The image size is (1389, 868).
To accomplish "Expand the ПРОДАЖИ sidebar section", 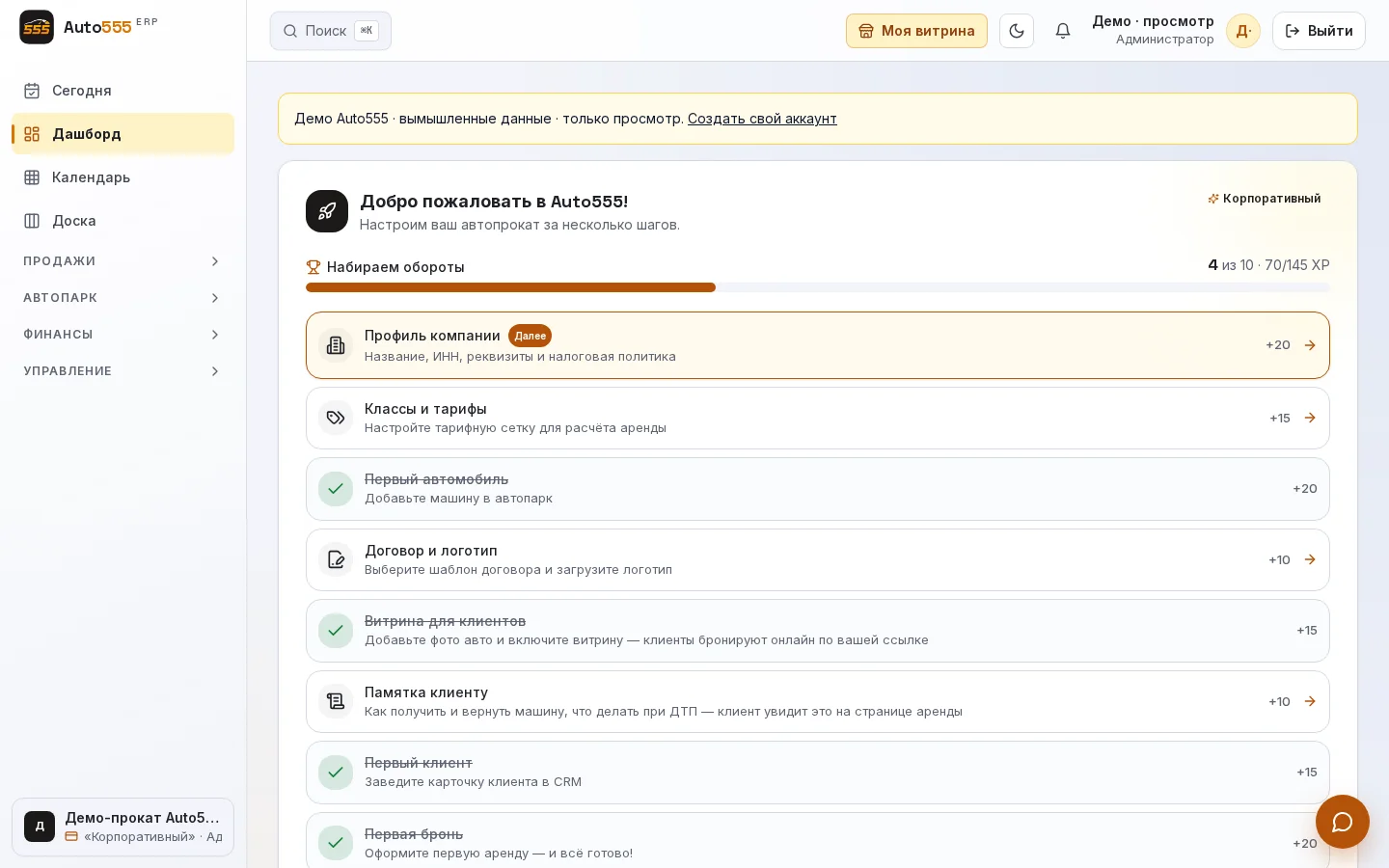I will (x=123, y=261).
